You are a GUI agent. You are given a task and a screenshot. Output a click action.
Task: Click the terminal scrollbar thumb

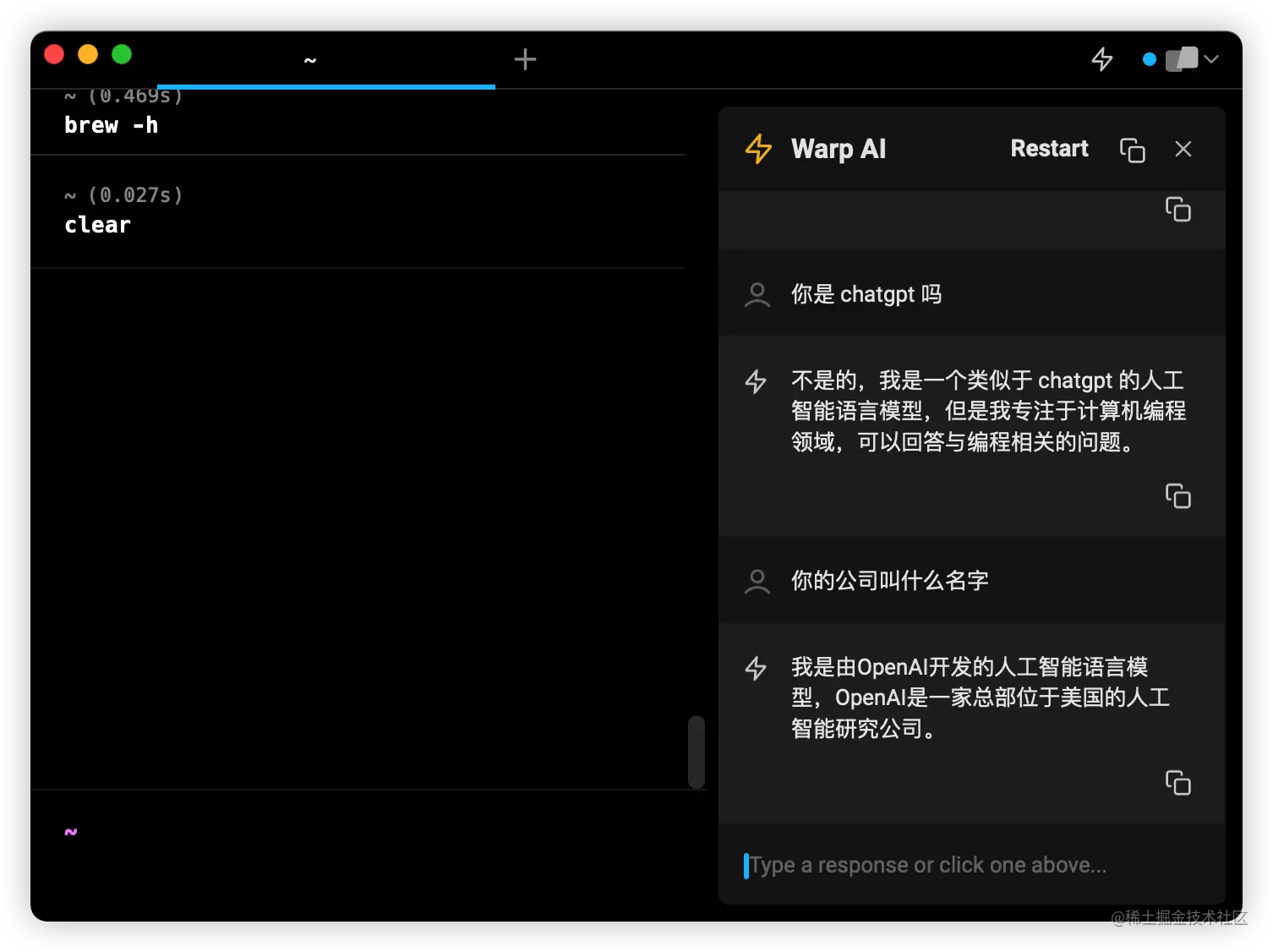click(x=697, y=752)
